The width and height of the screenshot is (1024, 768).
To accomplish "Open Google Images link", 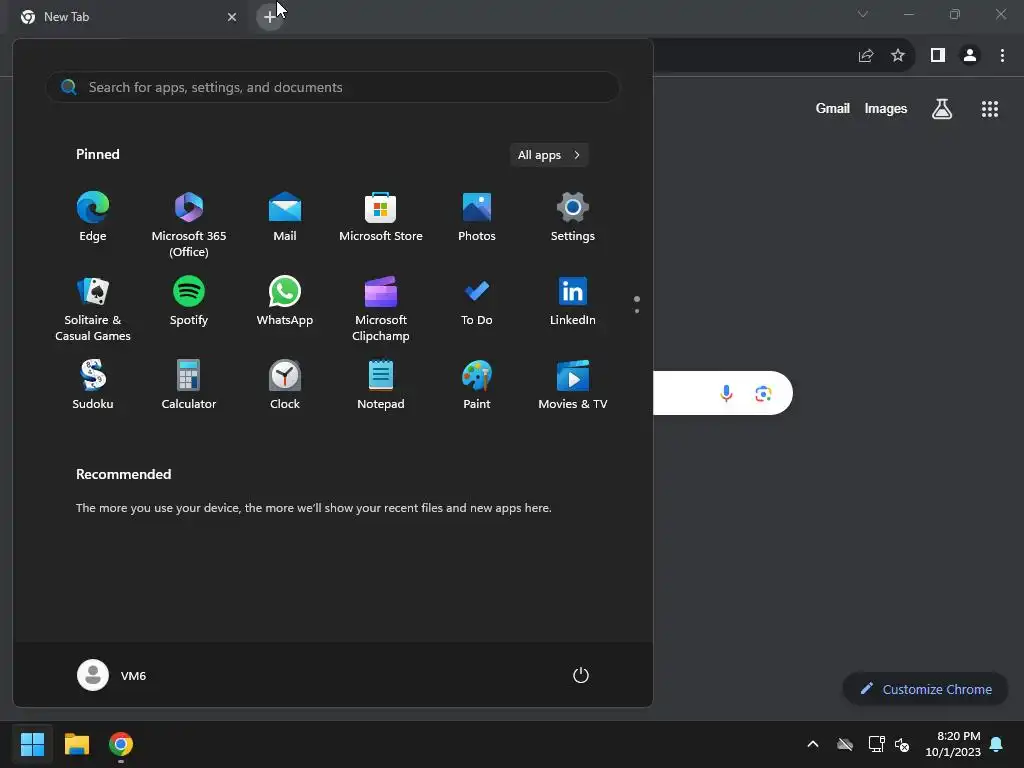I will [886, 108].
